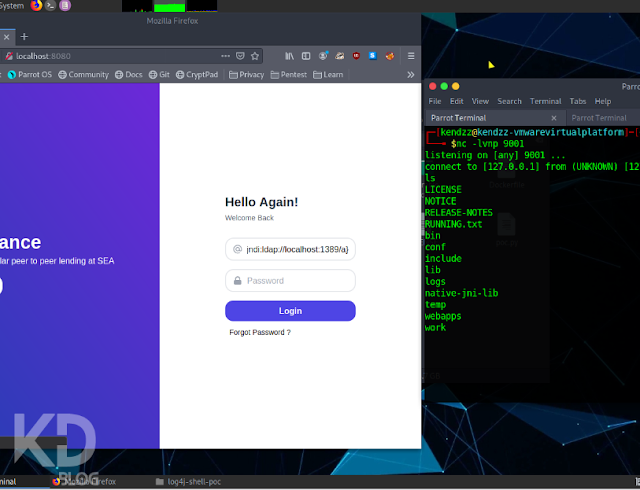
Task: Open the terminal Edit menu
Action: [456, 101]
